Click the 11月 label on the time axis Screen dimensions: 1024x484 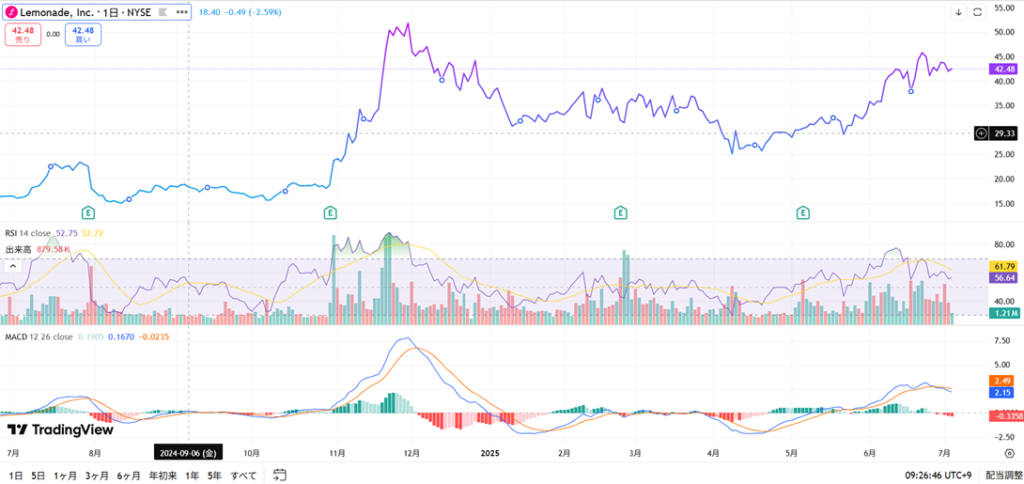click(x=337, y=452)
